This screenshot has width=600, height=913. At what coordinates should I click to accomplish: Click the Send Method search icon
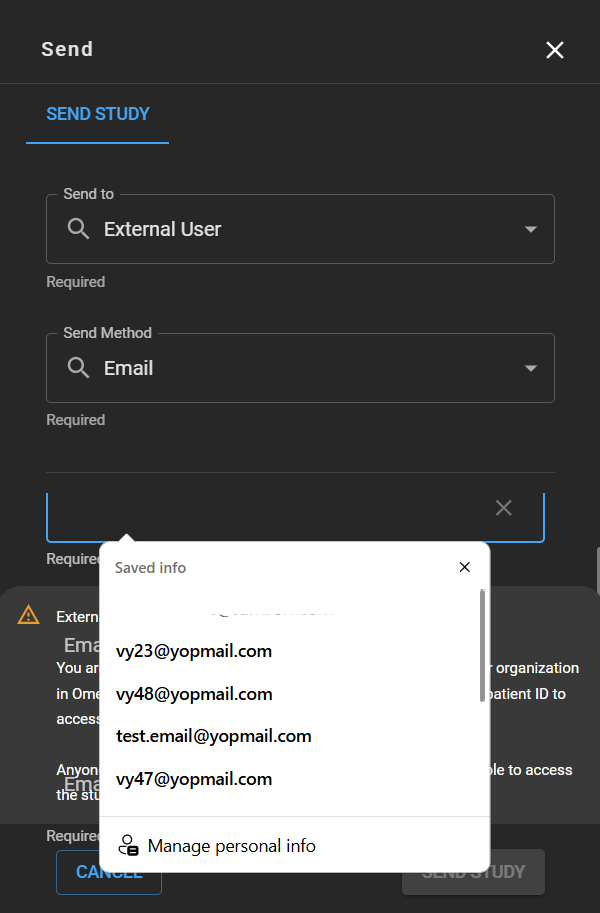click(x=78, y=368)
